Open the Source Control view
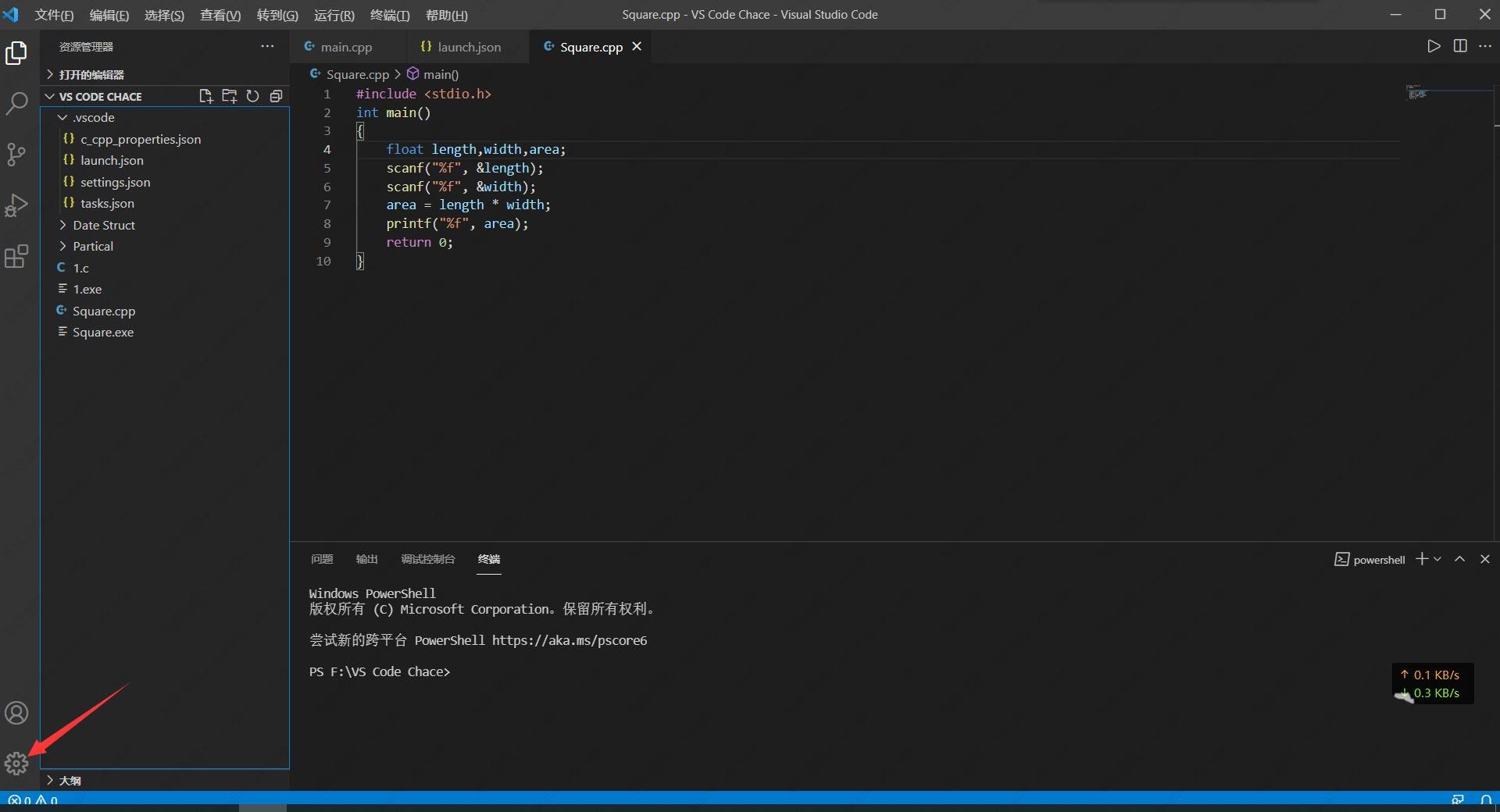Viewport: 1500px width, 812px height. [16, 154]
